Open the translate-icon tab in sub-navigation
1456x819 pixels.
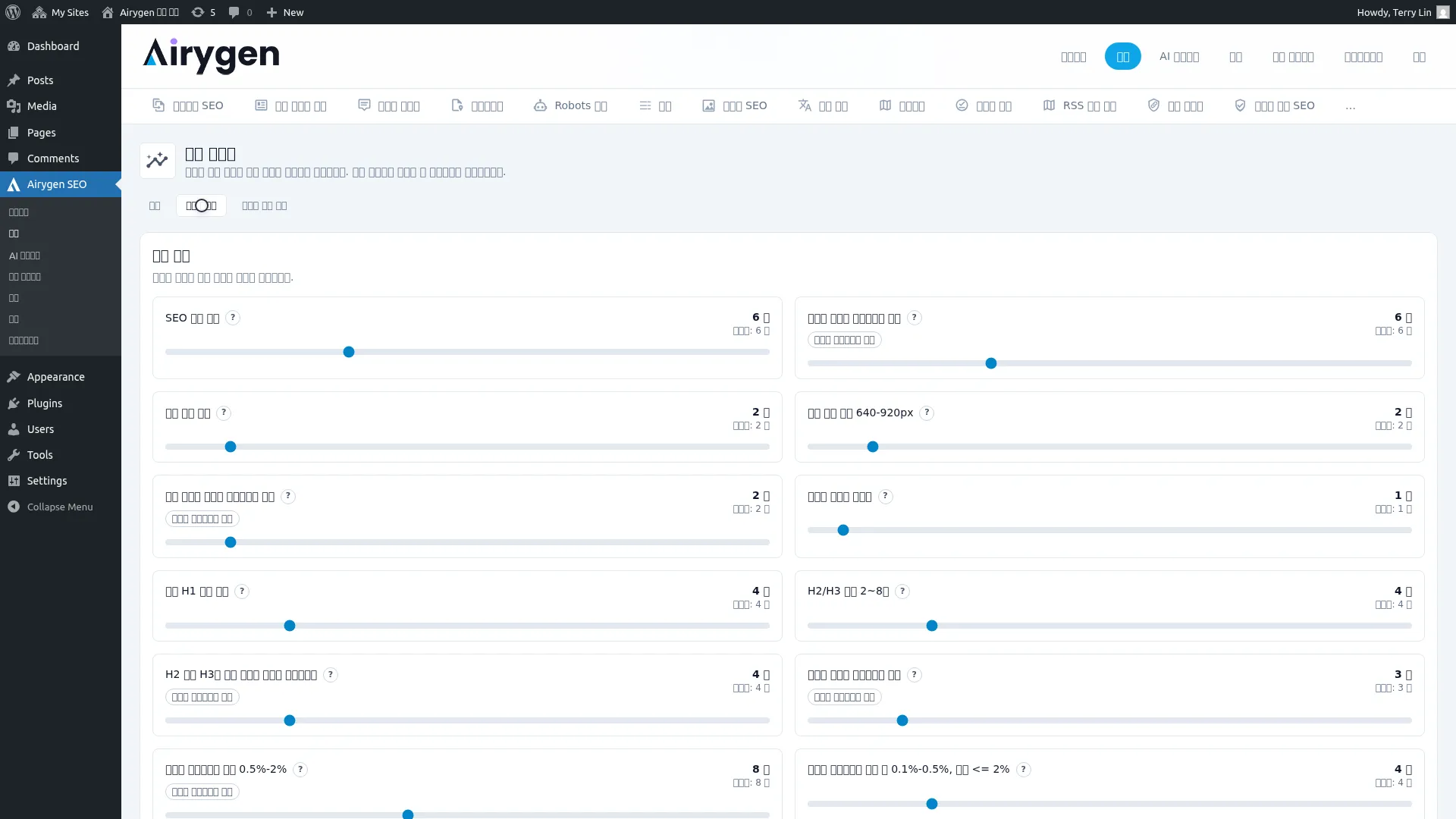coord(823,105)
